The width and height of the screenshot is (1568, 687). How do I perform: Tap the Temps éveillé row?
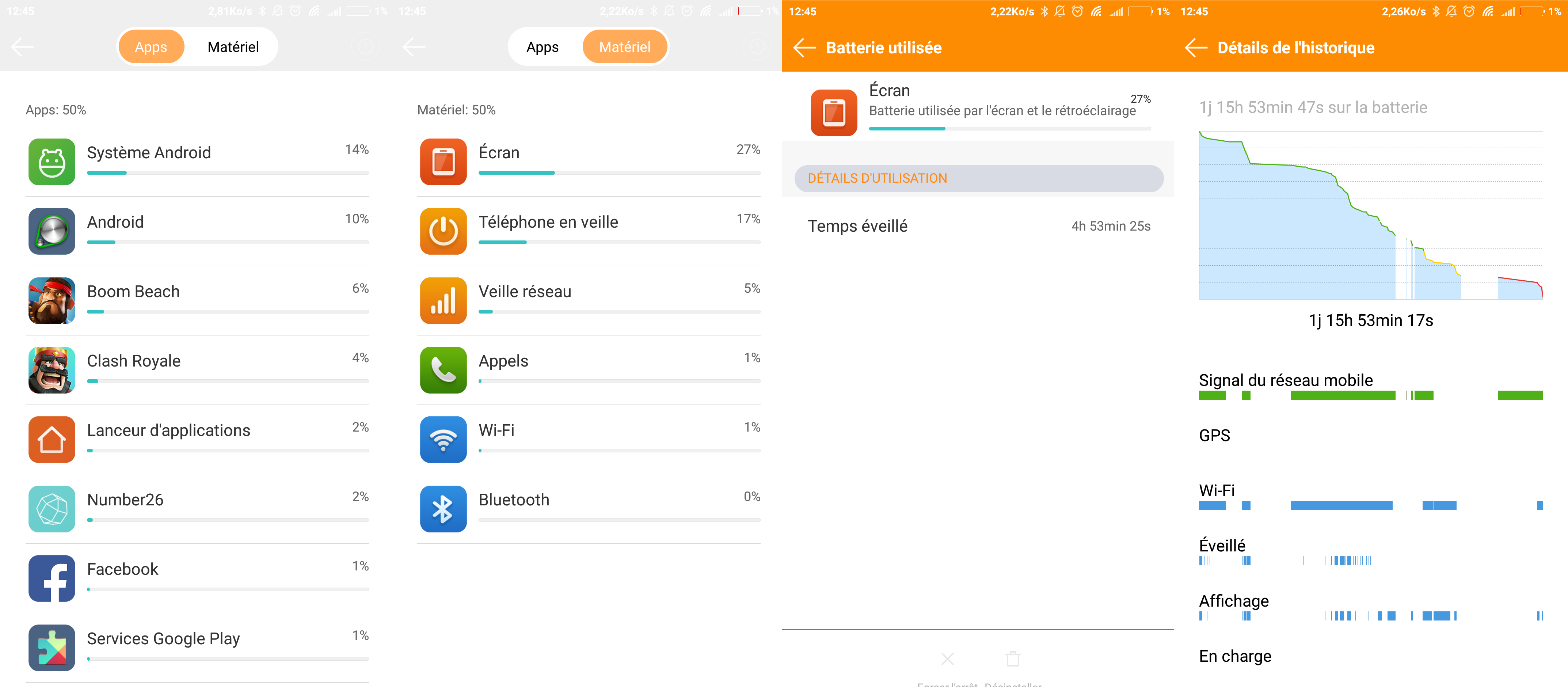click(979, 226)
